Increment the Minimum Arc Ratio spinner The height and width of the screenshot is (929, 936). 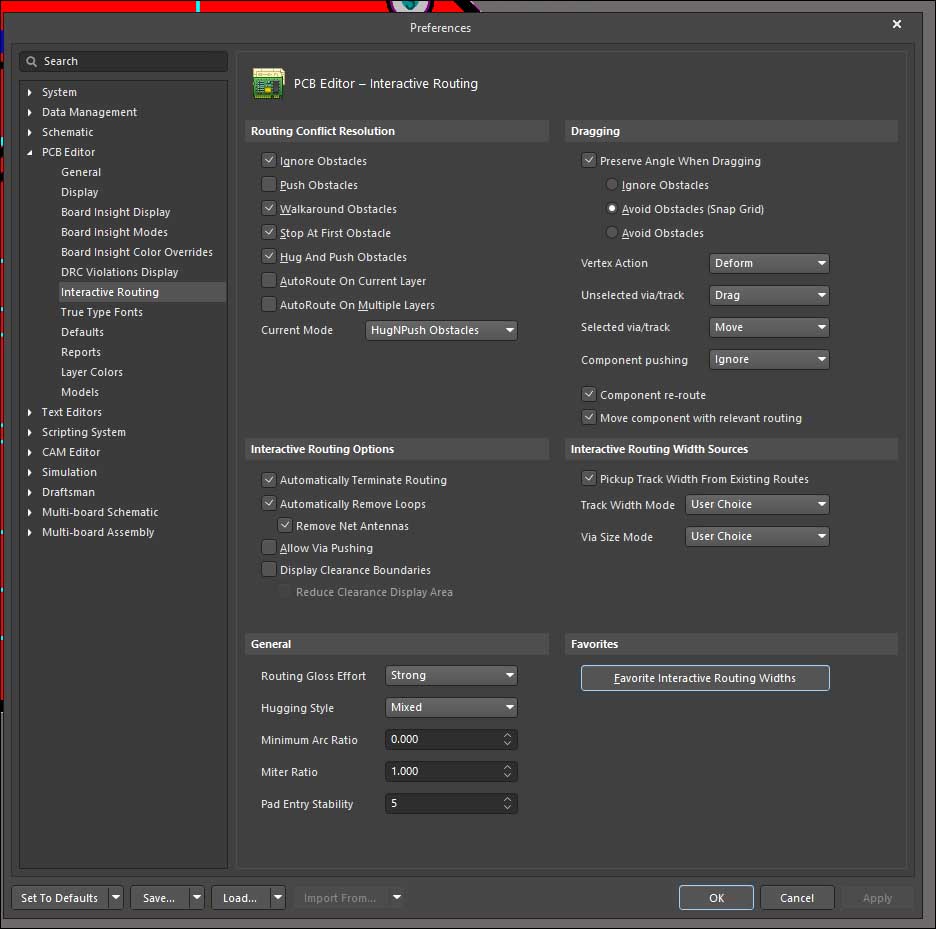pyautogui.click(x=508, y=736)
